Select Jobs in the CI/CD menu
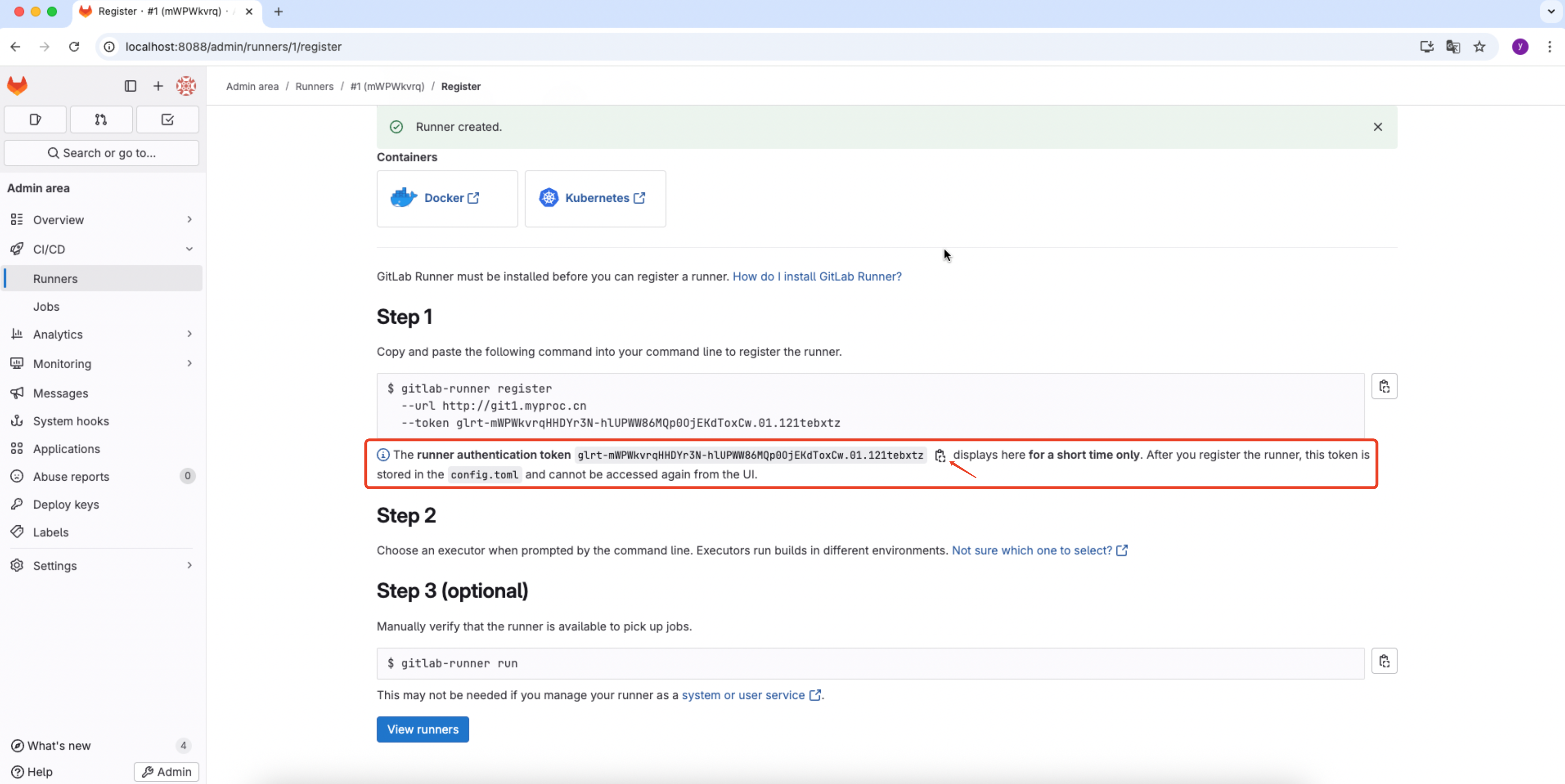This screenshot has height=784, width=1565. [46, 306]
